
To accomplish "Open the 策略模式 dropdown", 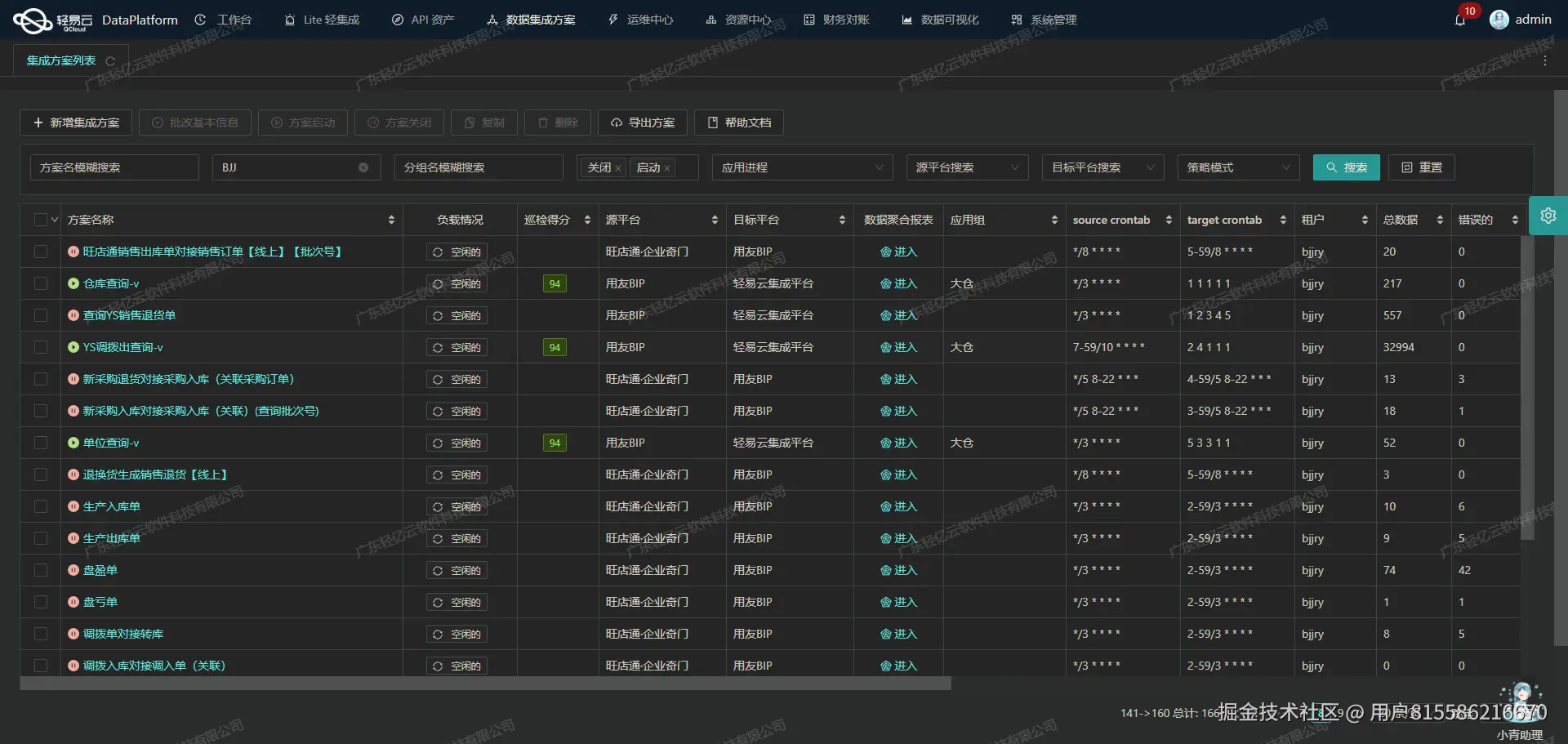I will point(1238,167).
